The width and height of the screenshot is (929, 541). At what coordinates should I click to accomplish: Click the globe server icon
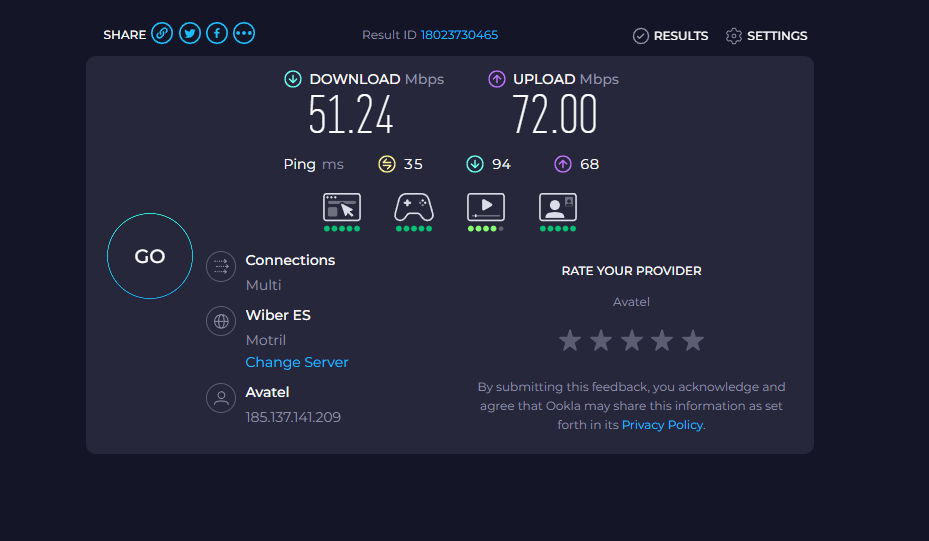220,322
